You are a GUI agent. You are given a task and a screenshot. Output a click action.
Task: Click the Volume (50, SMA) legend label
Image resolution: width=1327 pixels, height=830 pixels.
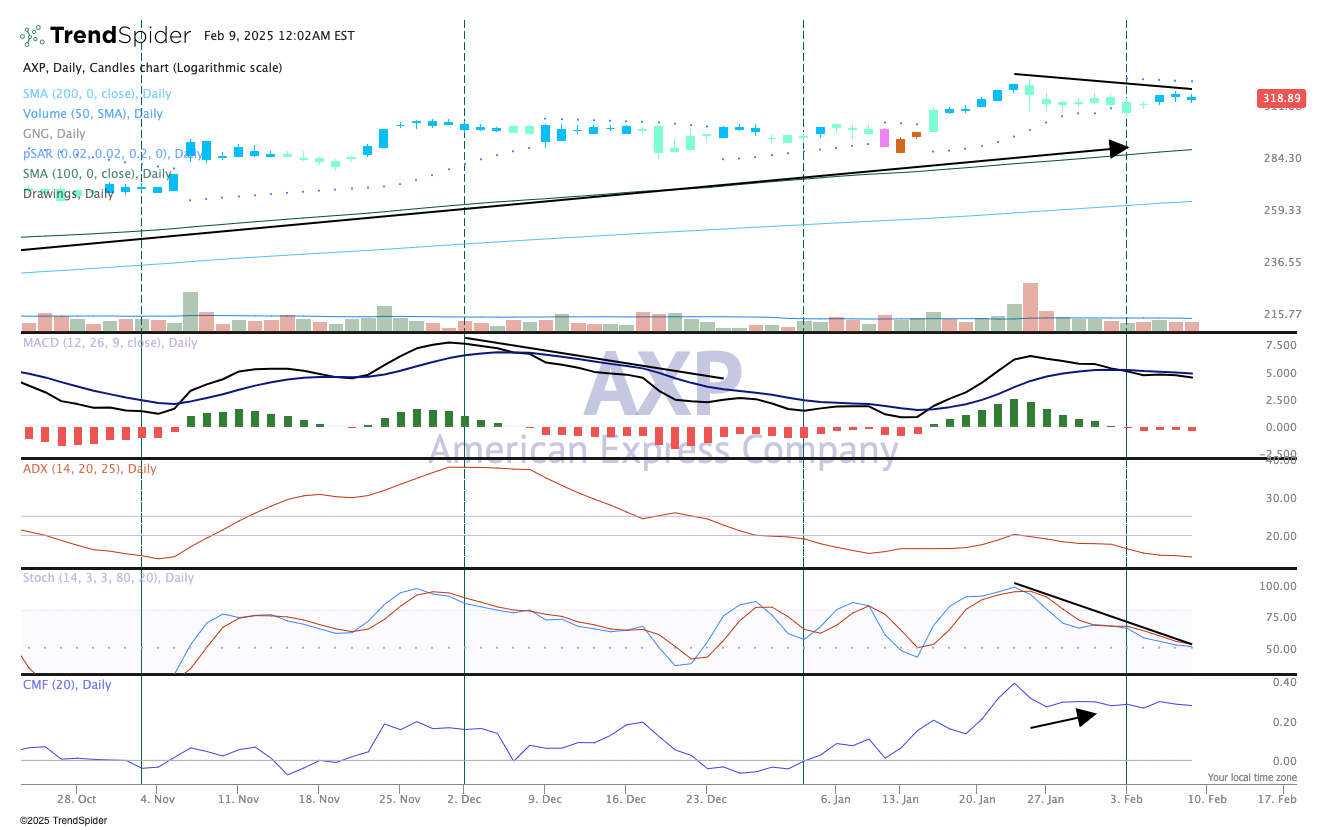click(x=93, y=113)
